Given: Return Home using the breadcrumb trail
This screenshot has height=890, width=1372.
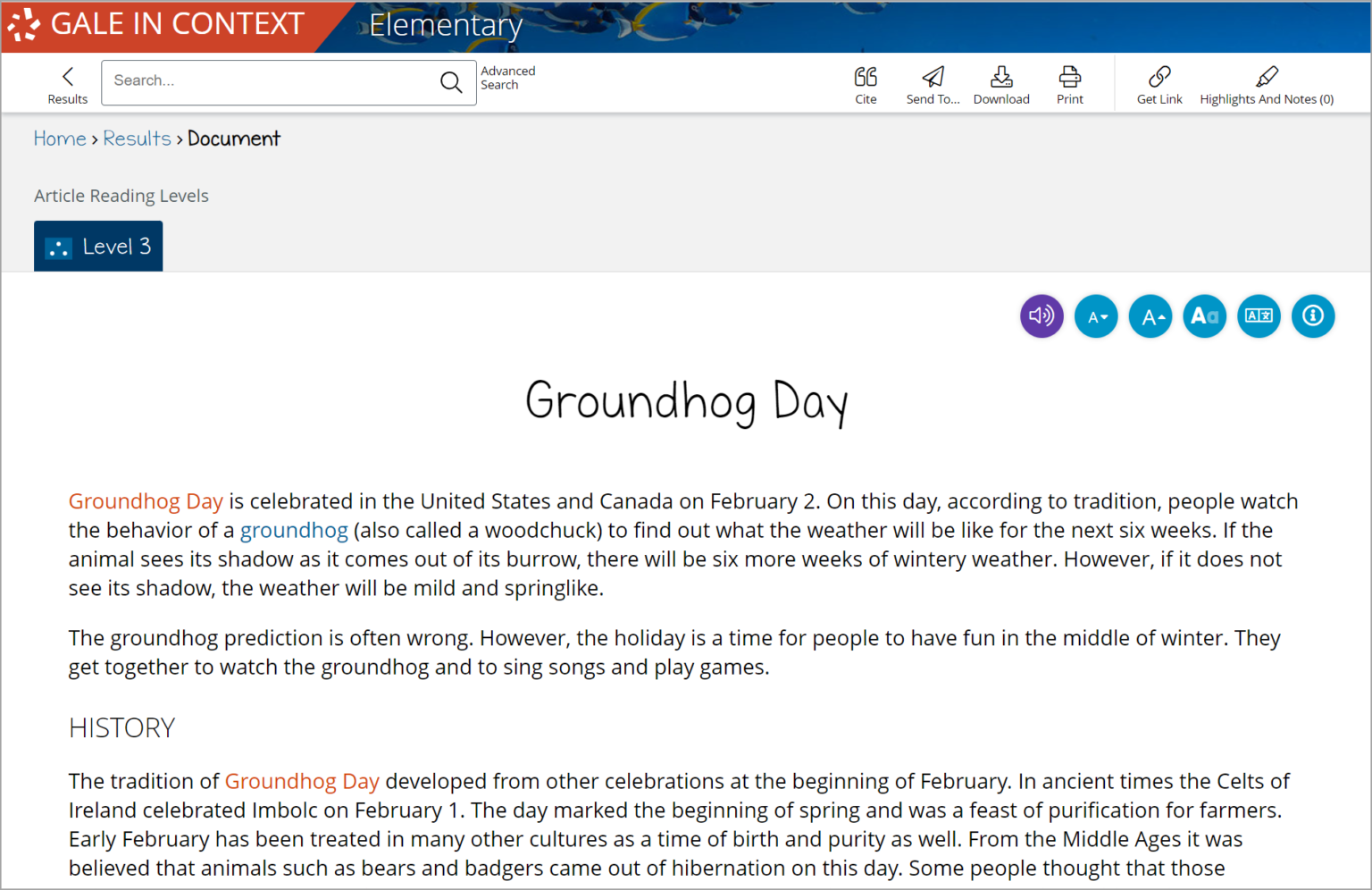Looking at the screenshot, I should [x=59, y=139].
